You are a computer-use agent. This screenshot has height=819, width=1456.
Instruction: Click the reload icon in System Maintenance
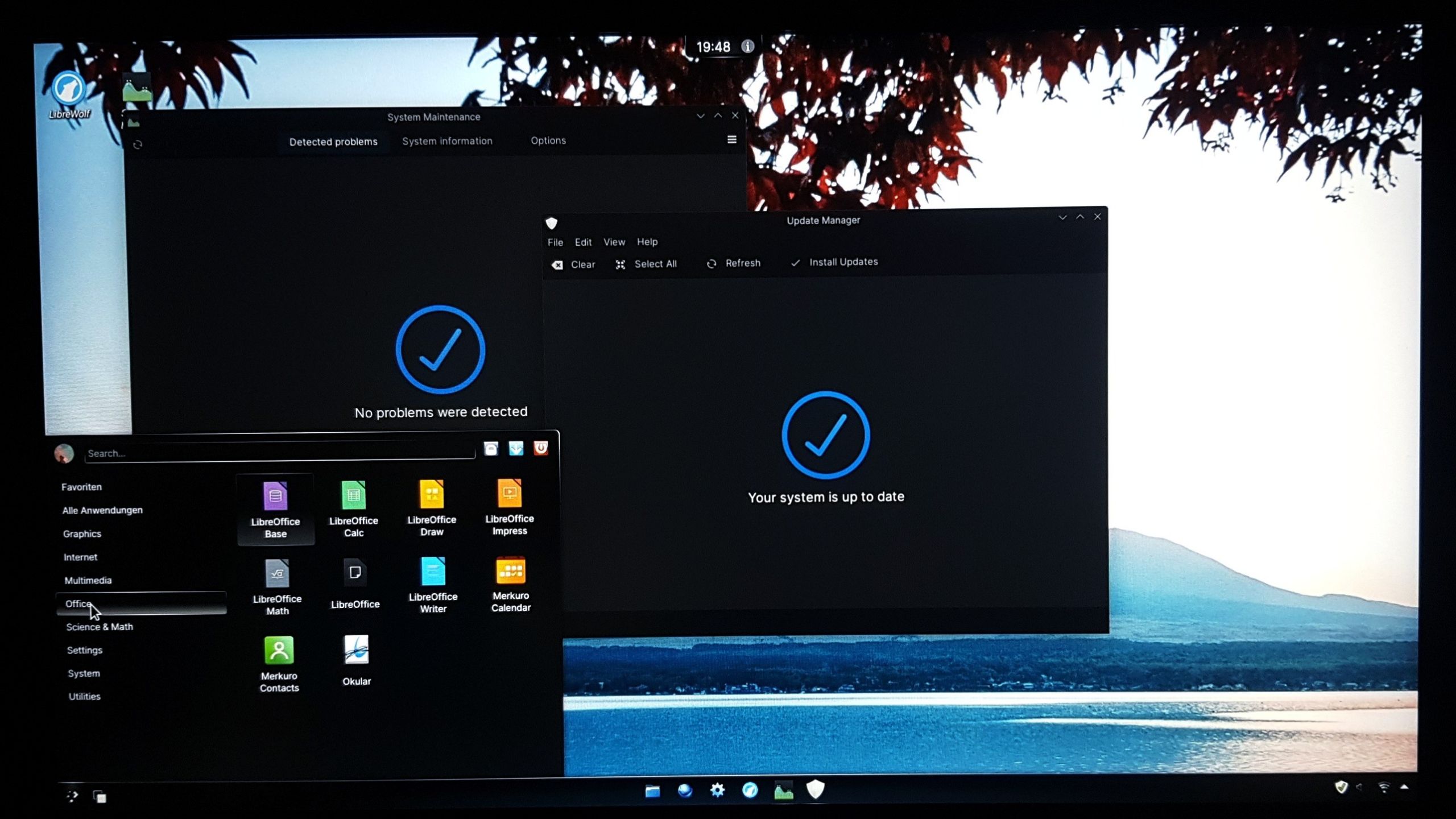point(138,145)
